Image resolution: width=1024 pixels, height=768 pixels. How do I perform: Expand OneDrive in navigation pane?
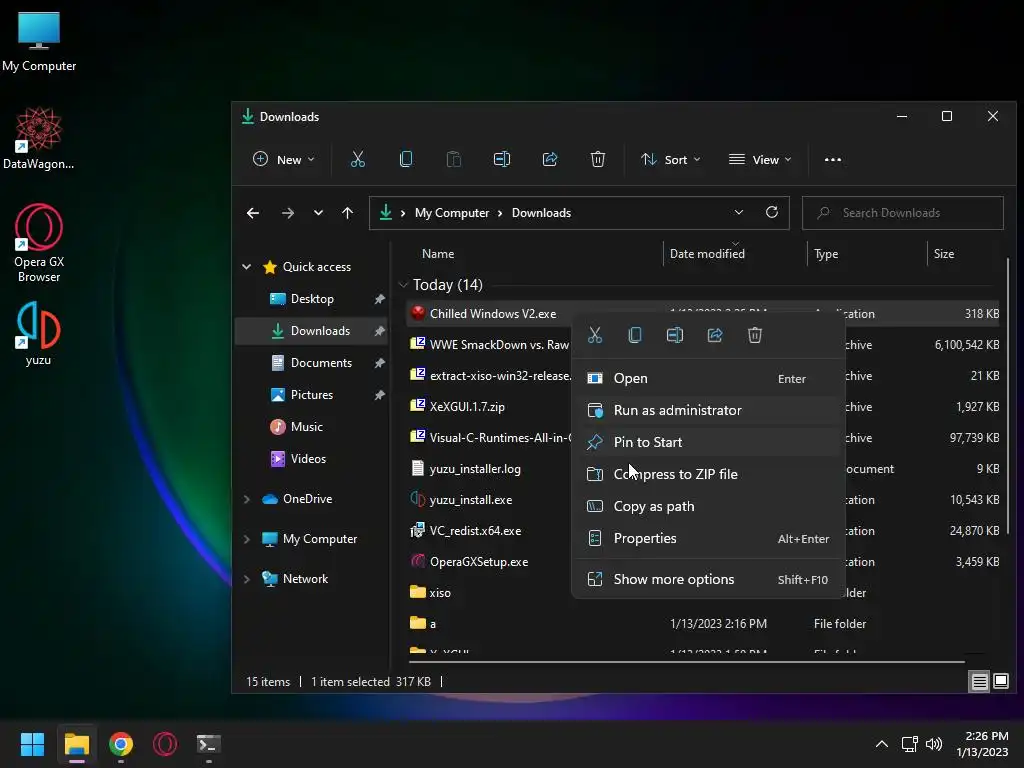[x=247, y=499]
